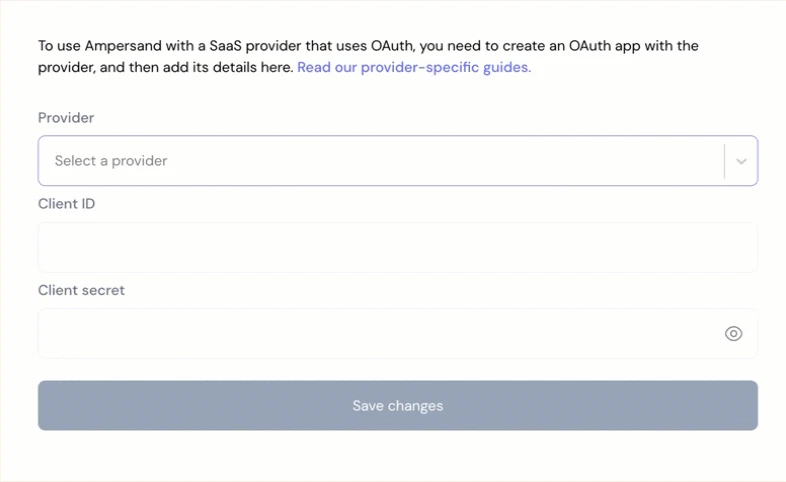786x482 pixels.
Task: Open the Provider combo box
Action: pyautogui.click(x=380, y=161)
